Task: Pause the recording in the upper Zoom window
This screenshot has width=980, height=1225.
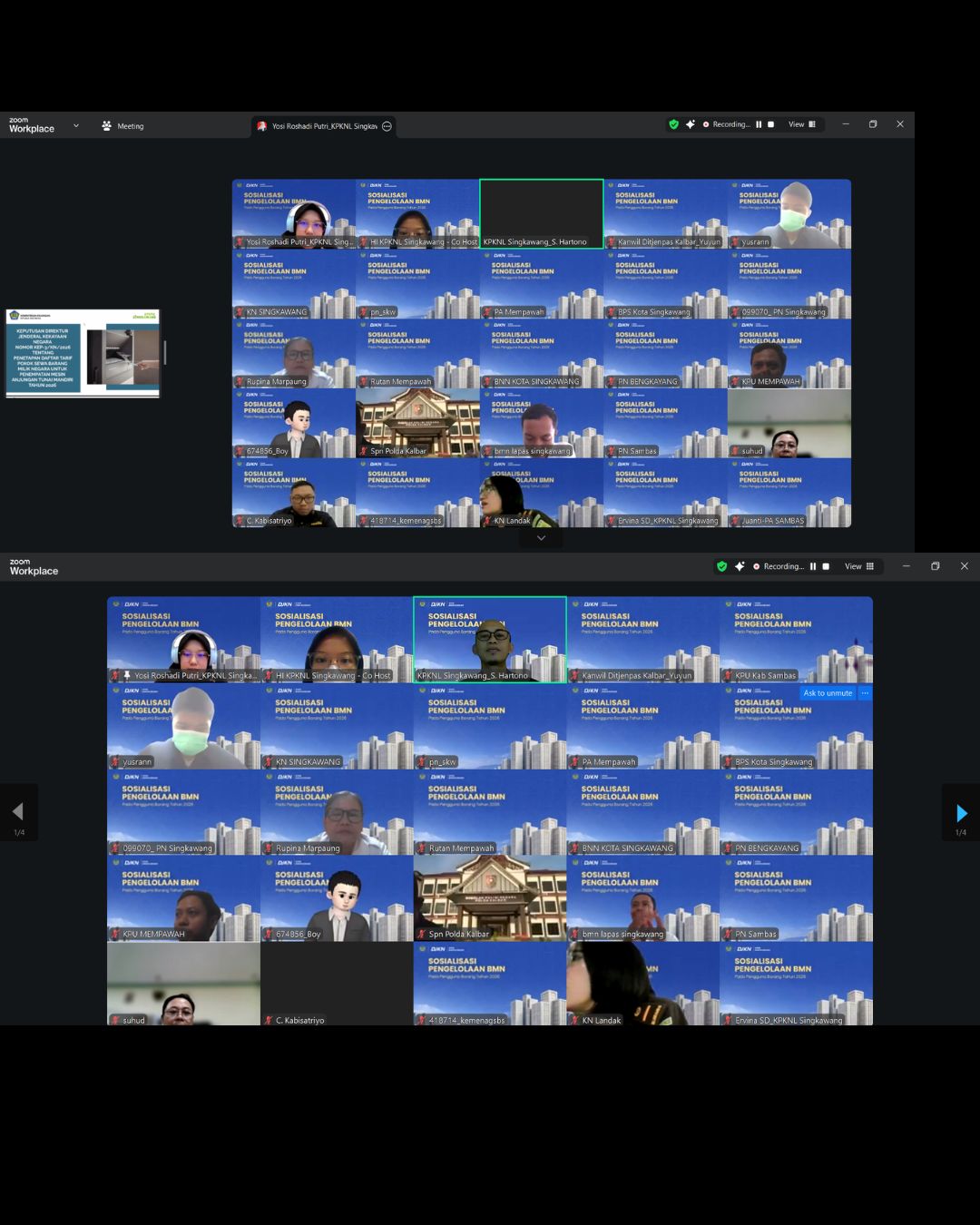Action: 759,124
